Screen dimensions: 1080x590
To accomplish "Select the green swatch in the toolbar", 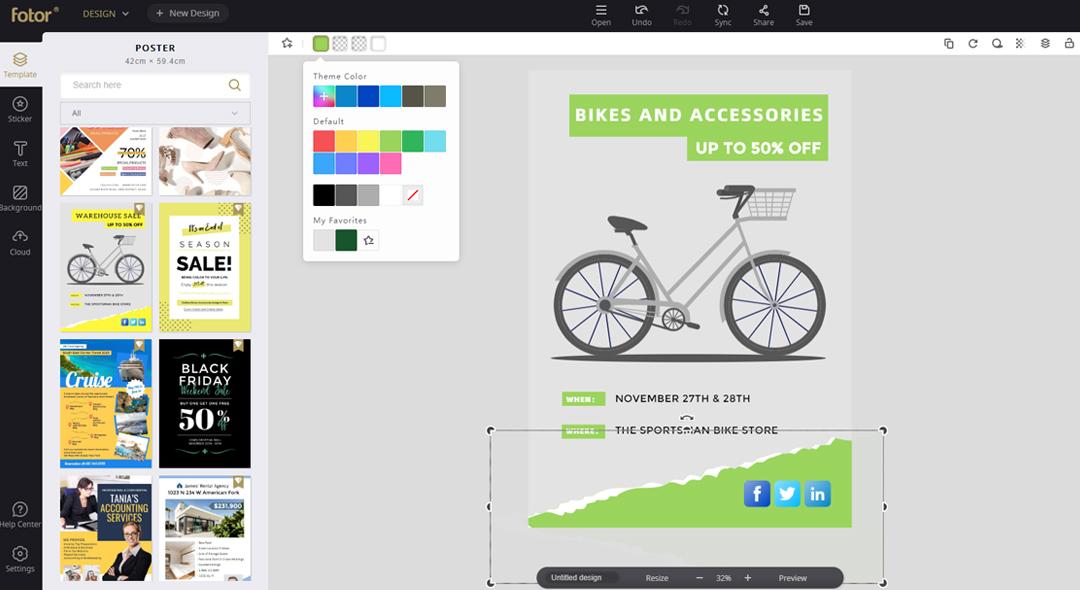I will [x=320, y=43].
